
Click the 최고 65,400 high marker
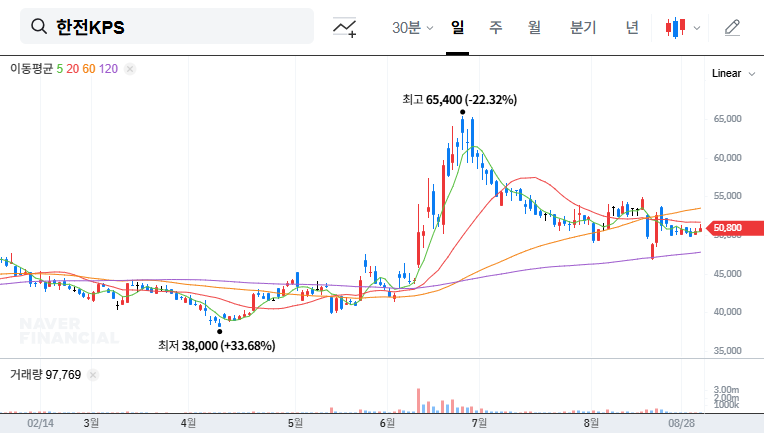pos(459,100)
